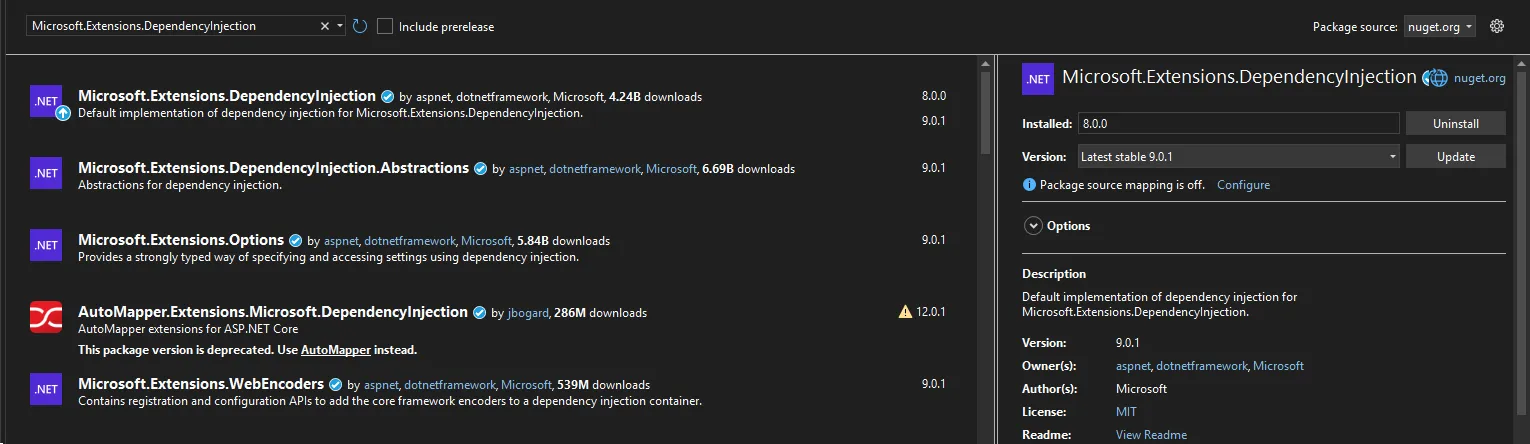Select the Microsoft.Extensions.DependencyInjection.Abstractions package
Image resolution: width=1530 pixels, height=444 pixels.
273,168
